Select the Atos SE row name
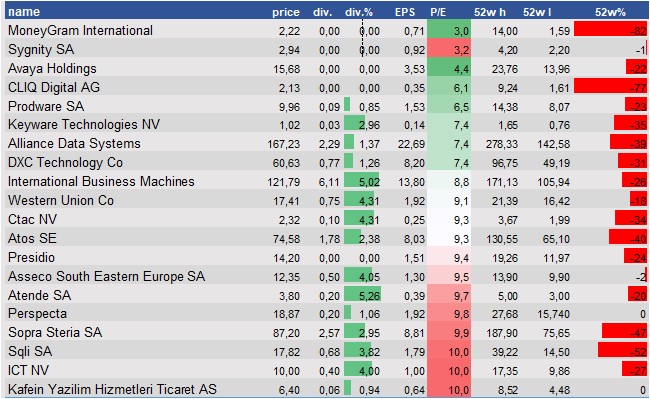This screenshot has height=399, width=650. (32, 238)
